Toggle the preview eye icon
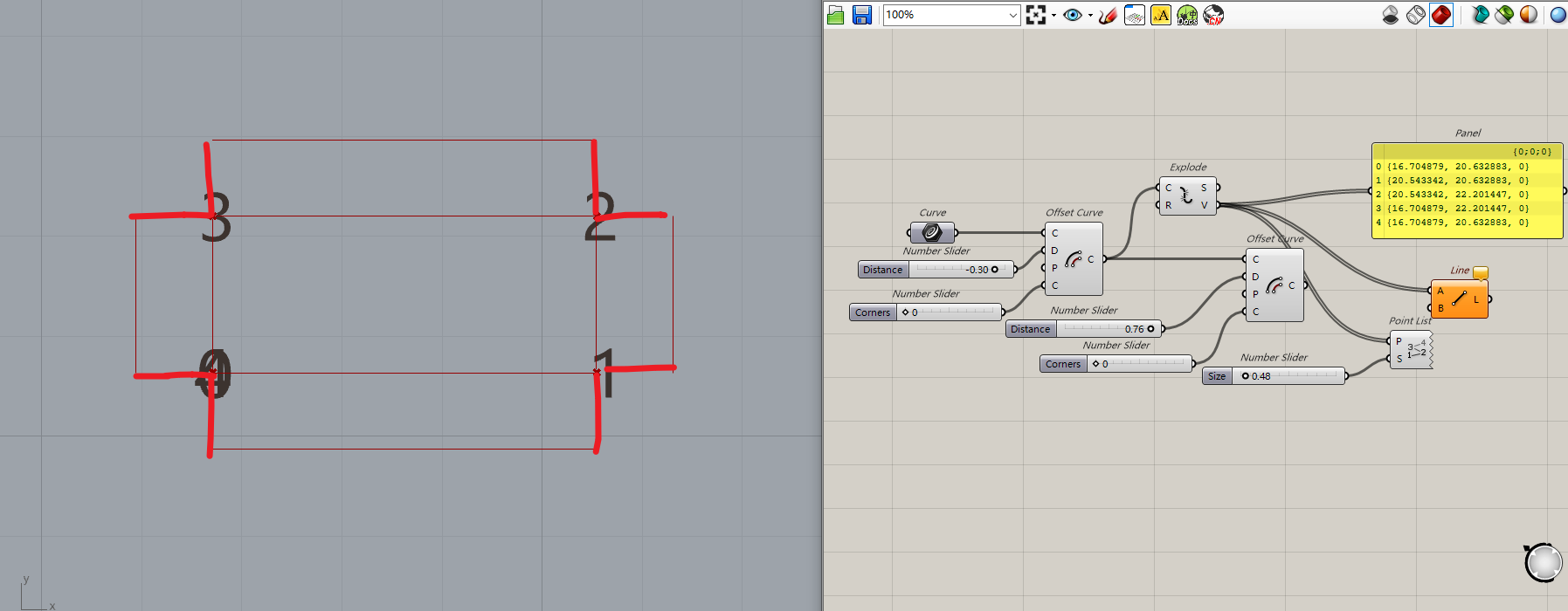Viewport: 1568px width, 611px height. pos(1072,15)
